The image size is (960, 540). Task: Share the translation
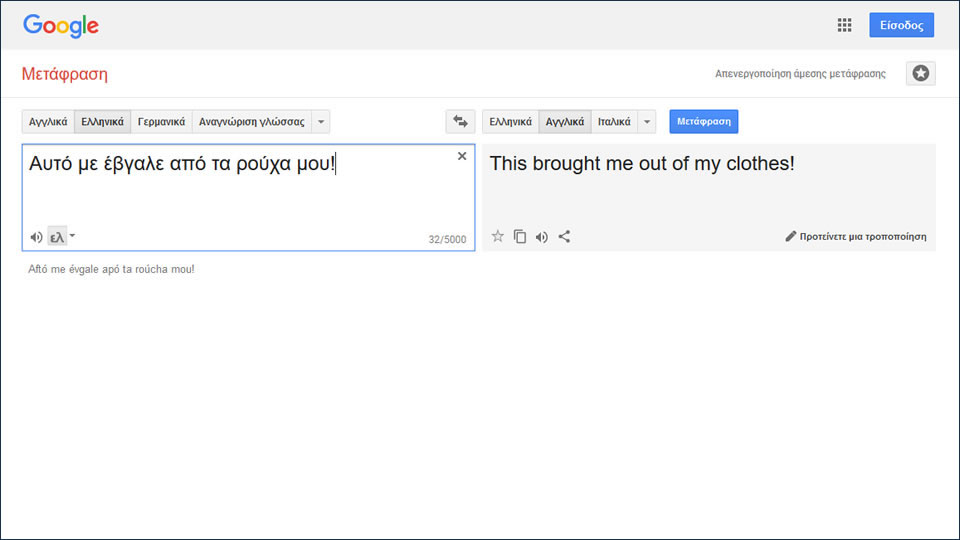(x=564, y=236)
